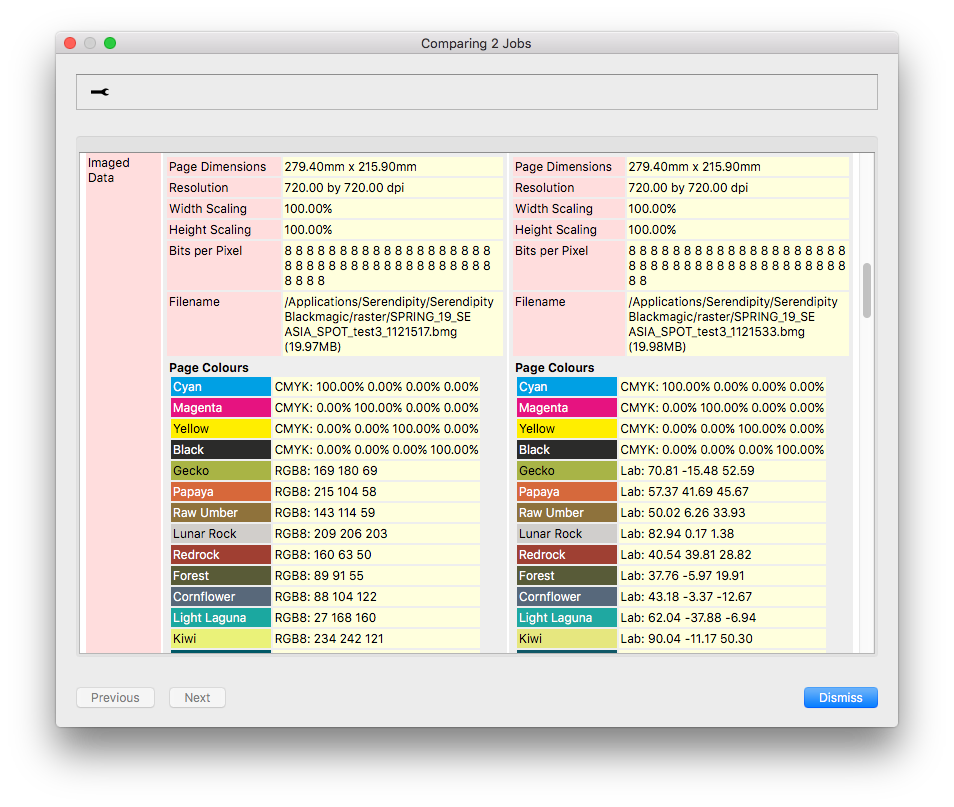Select the left Cyan colour swatch
The width and height of the screenshot is (954, 807).
(x=220, y=387)
